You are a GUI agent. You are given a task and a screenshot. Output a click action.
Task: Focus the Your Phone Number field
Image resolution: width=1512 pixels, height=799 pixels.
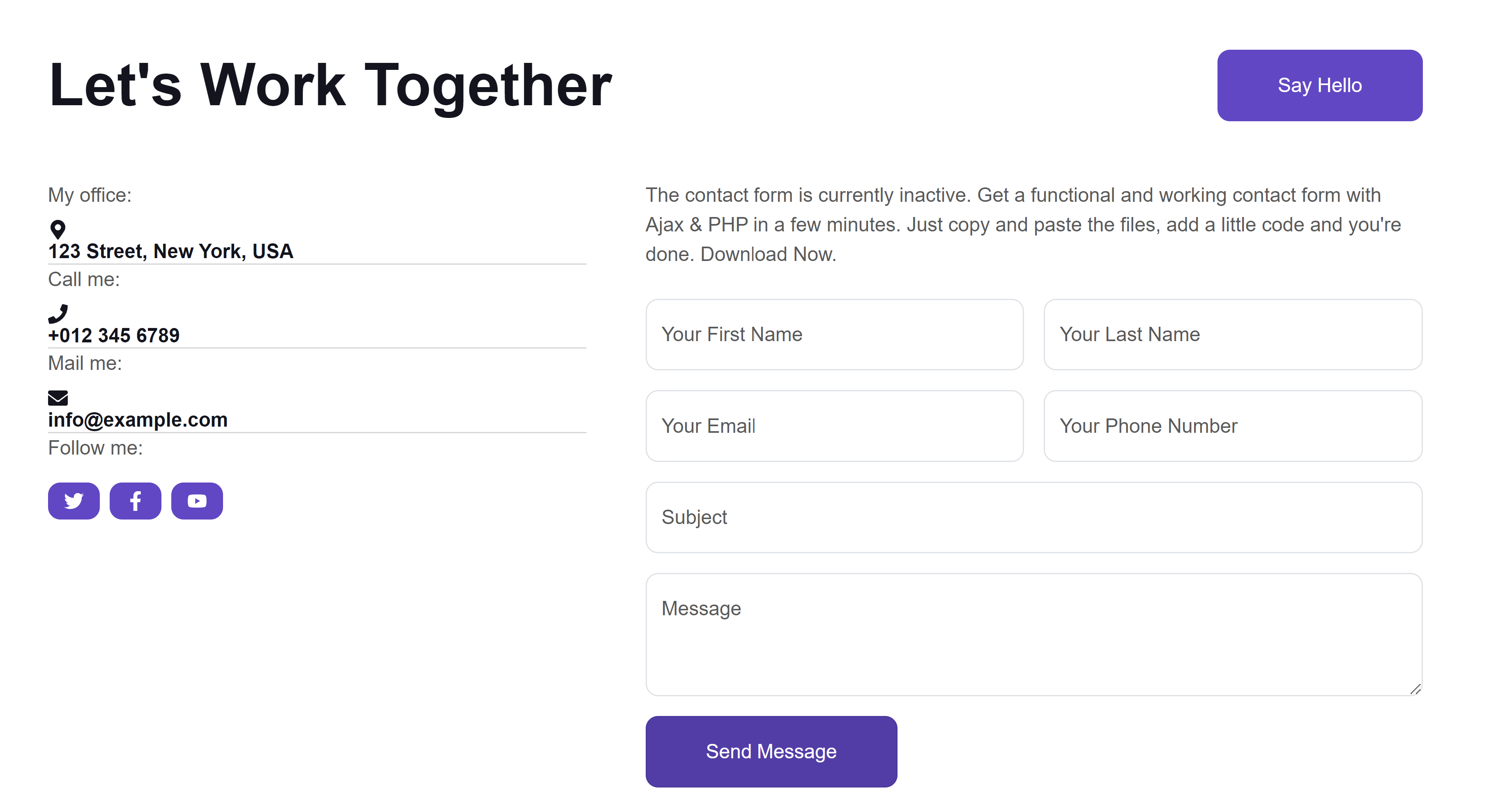(1233, 426)
